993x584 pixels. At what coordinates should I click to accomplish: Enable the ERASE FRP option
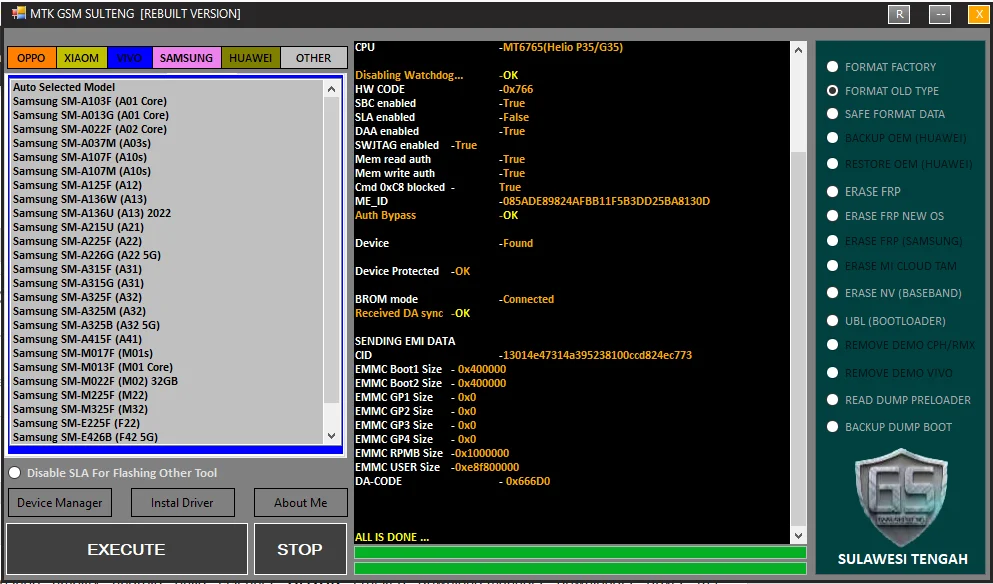[864, 192]
